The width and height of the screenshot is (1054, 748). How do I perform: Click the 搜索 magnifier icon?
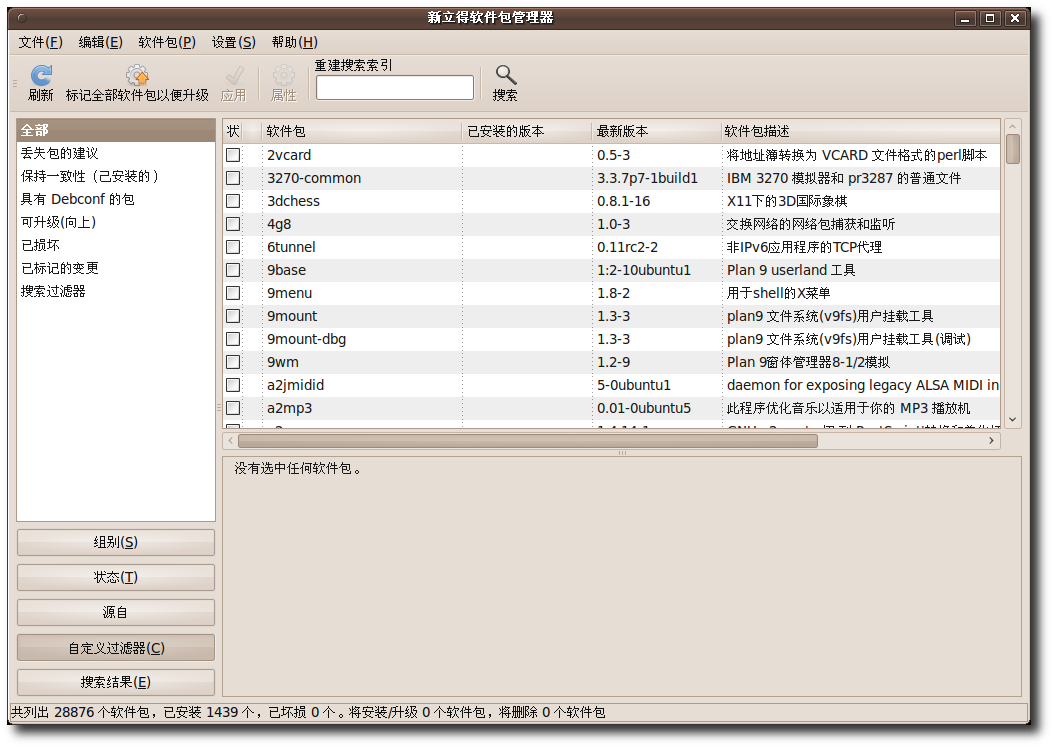(505, 75)
